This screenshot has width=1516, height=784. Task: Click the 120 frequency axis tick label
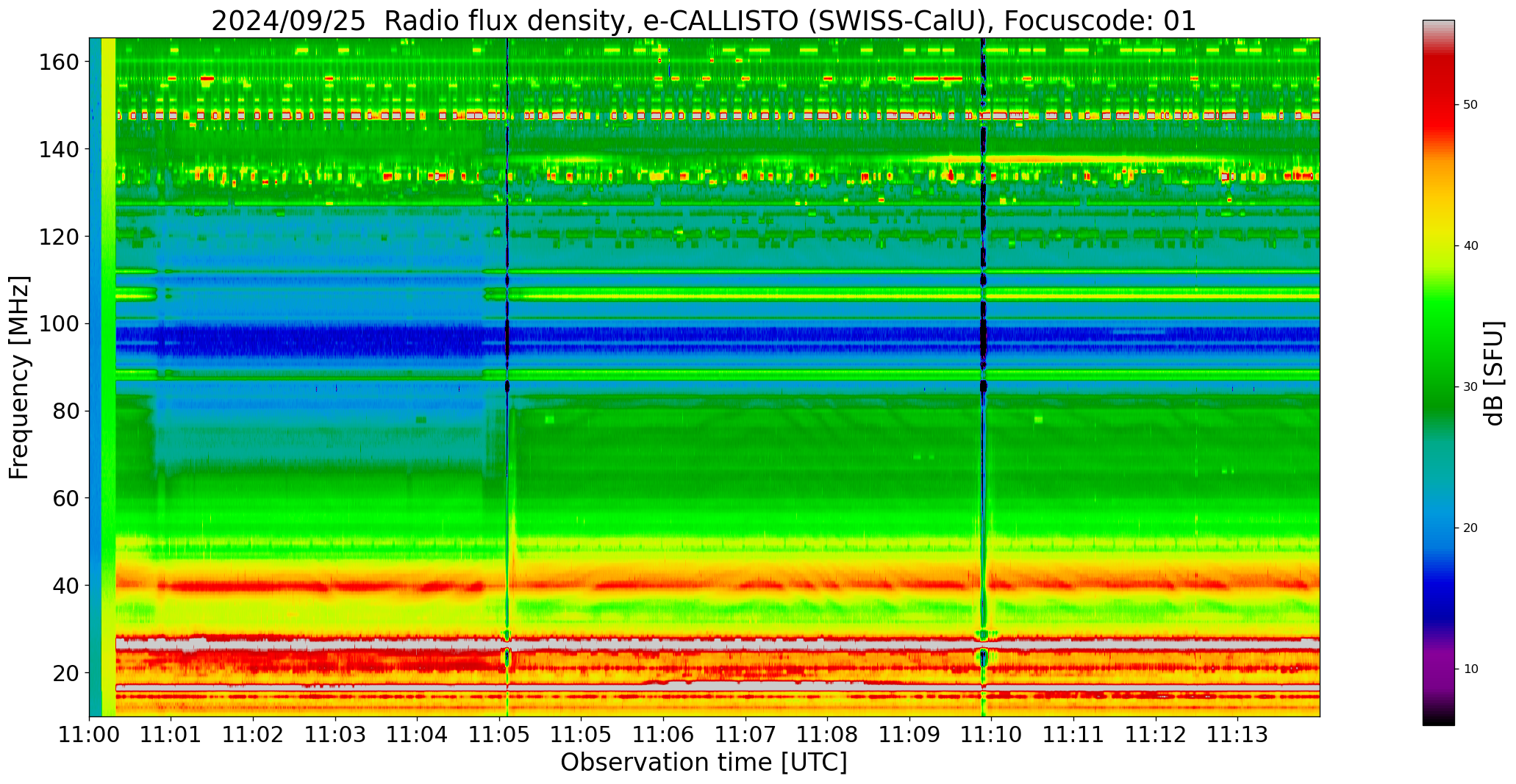pyautogui.click(x=58, y=237)
